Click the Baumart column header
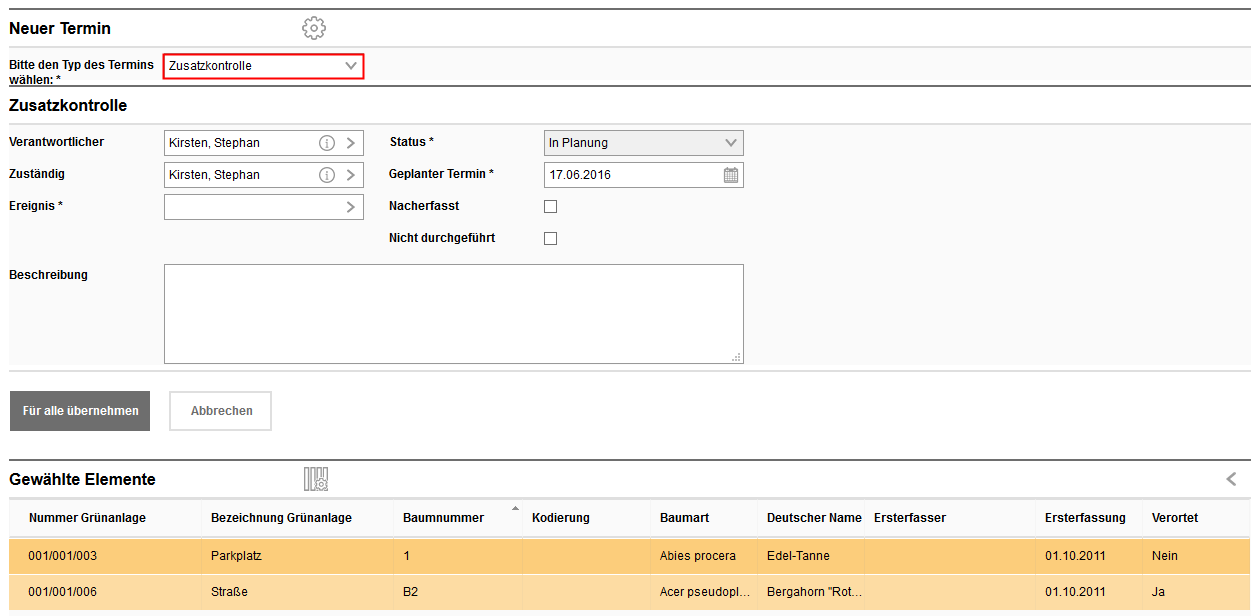 (683, 518)
